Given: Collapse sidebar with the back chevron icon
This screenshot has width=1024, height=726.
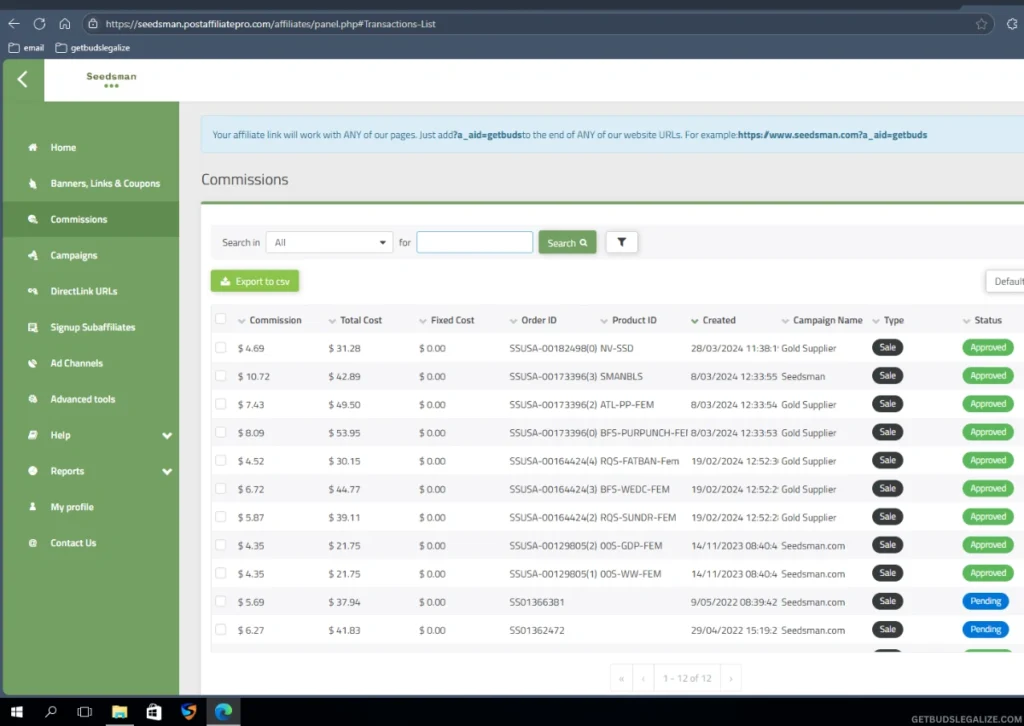Looking at the screenshot, I should click(23, 80).
